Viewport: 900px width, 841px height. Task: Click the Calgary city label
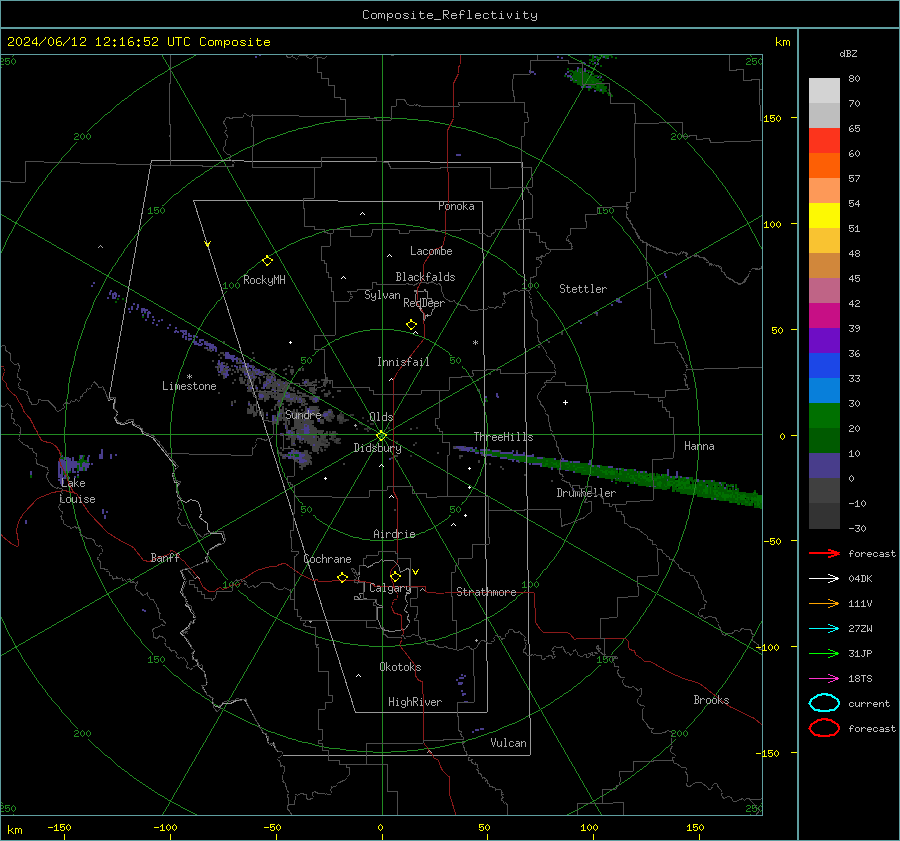tap(390, 588)
